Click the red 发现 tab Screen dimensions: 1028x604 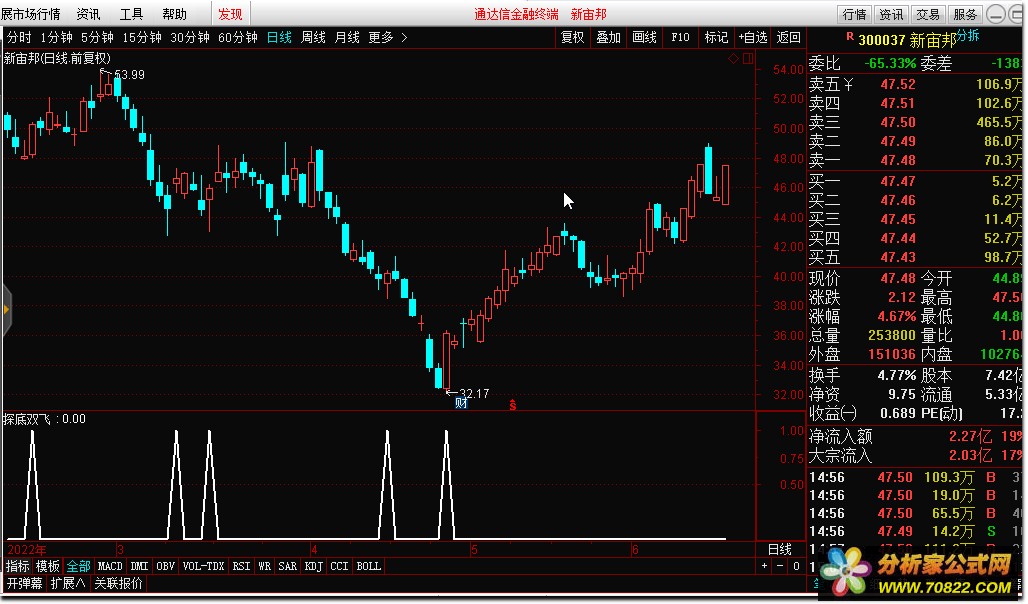230,14
